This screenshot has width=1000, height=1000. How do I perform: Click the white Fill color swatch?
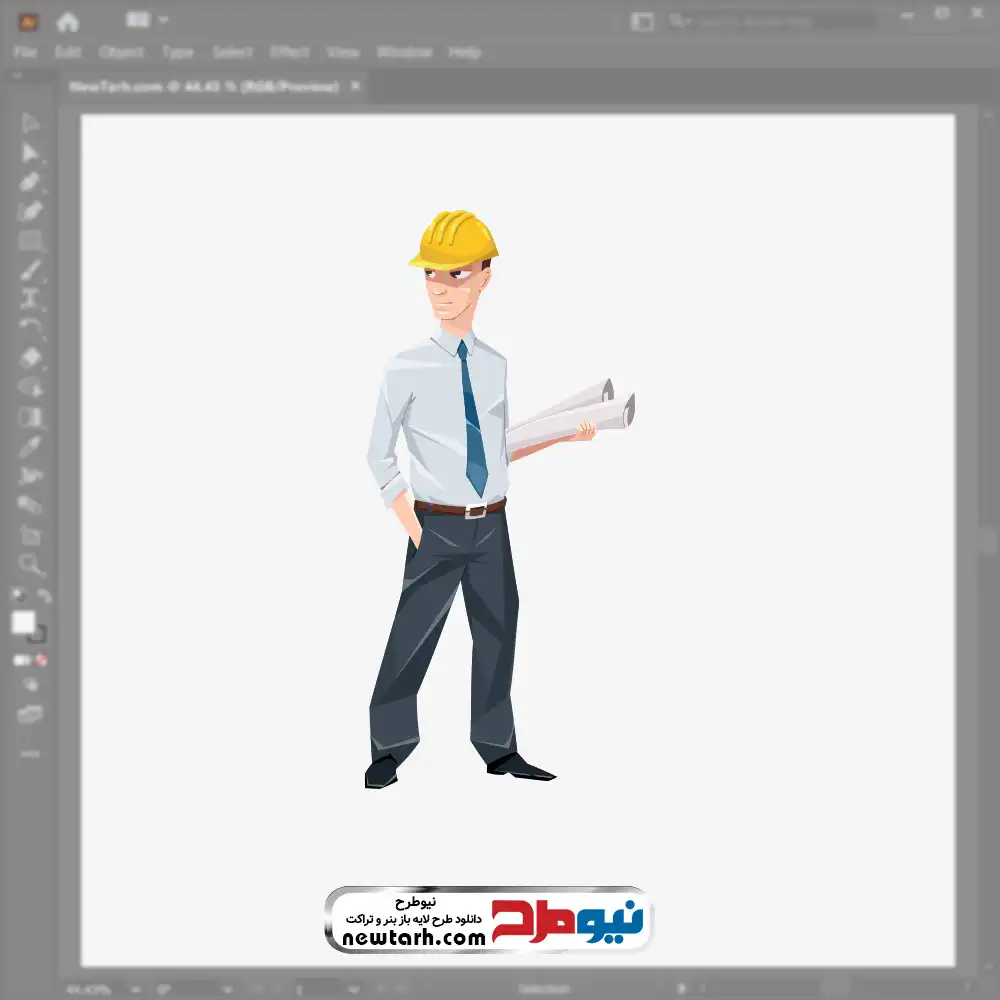click(x=23, y=623)
